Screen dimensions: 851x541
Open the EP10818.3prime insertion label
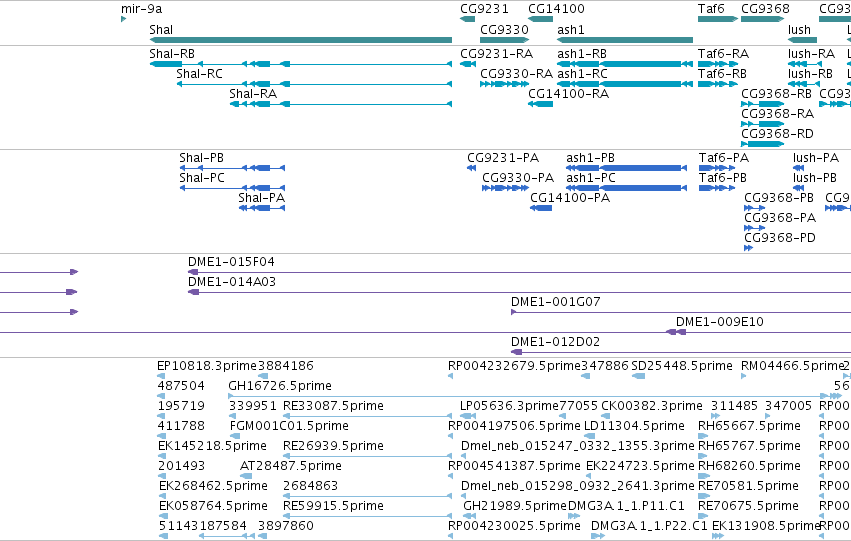[x=207, y=366]
